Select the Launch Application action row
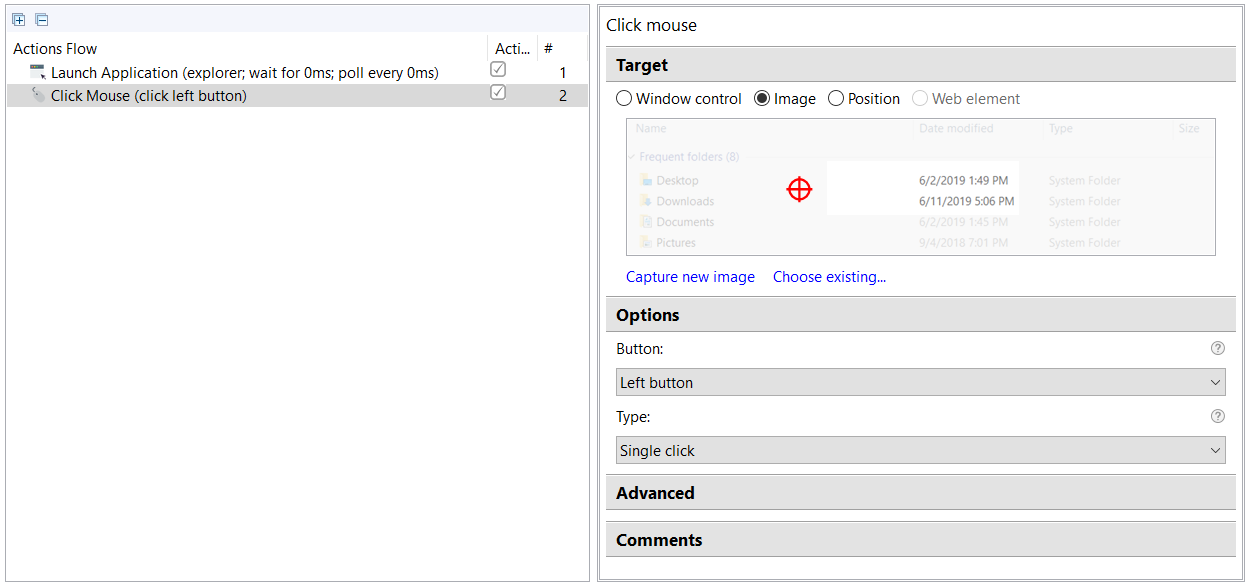The height and width of the screenshot is (587, 1247). click(297, 72)
